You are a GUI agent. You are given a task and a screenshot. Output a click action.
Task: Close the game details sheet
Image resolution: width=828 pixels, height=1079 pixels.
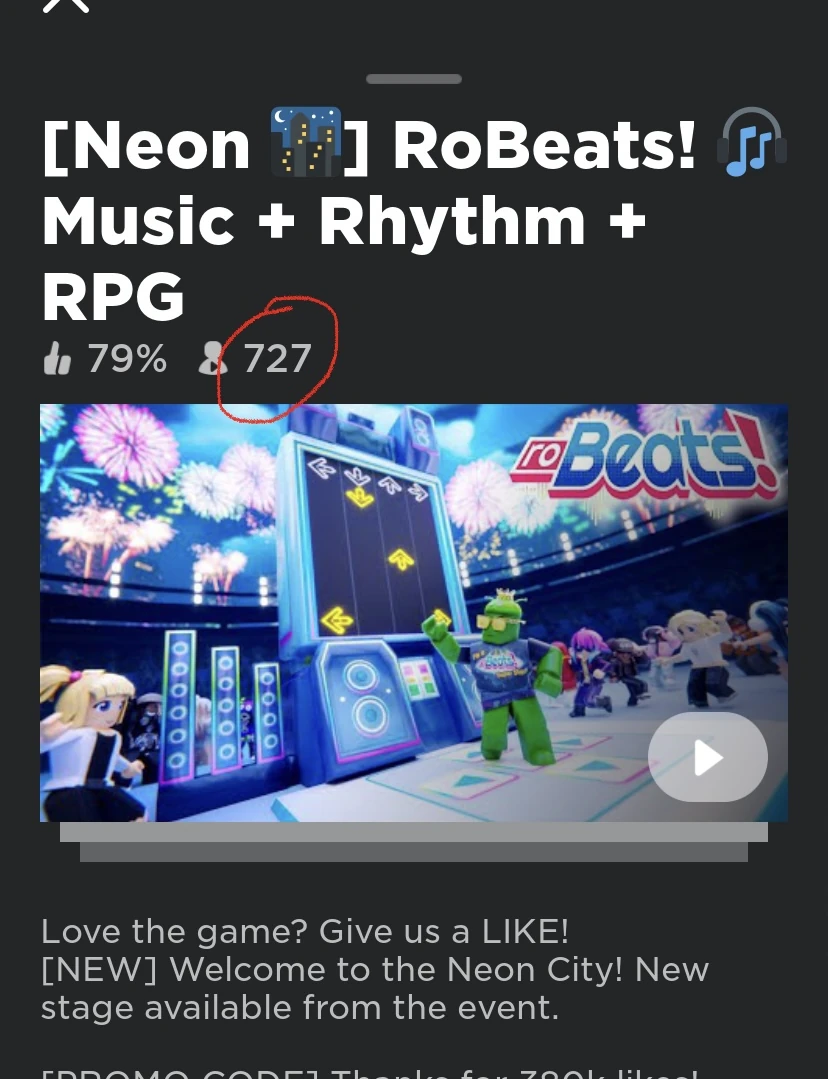[x=66, y=4]
